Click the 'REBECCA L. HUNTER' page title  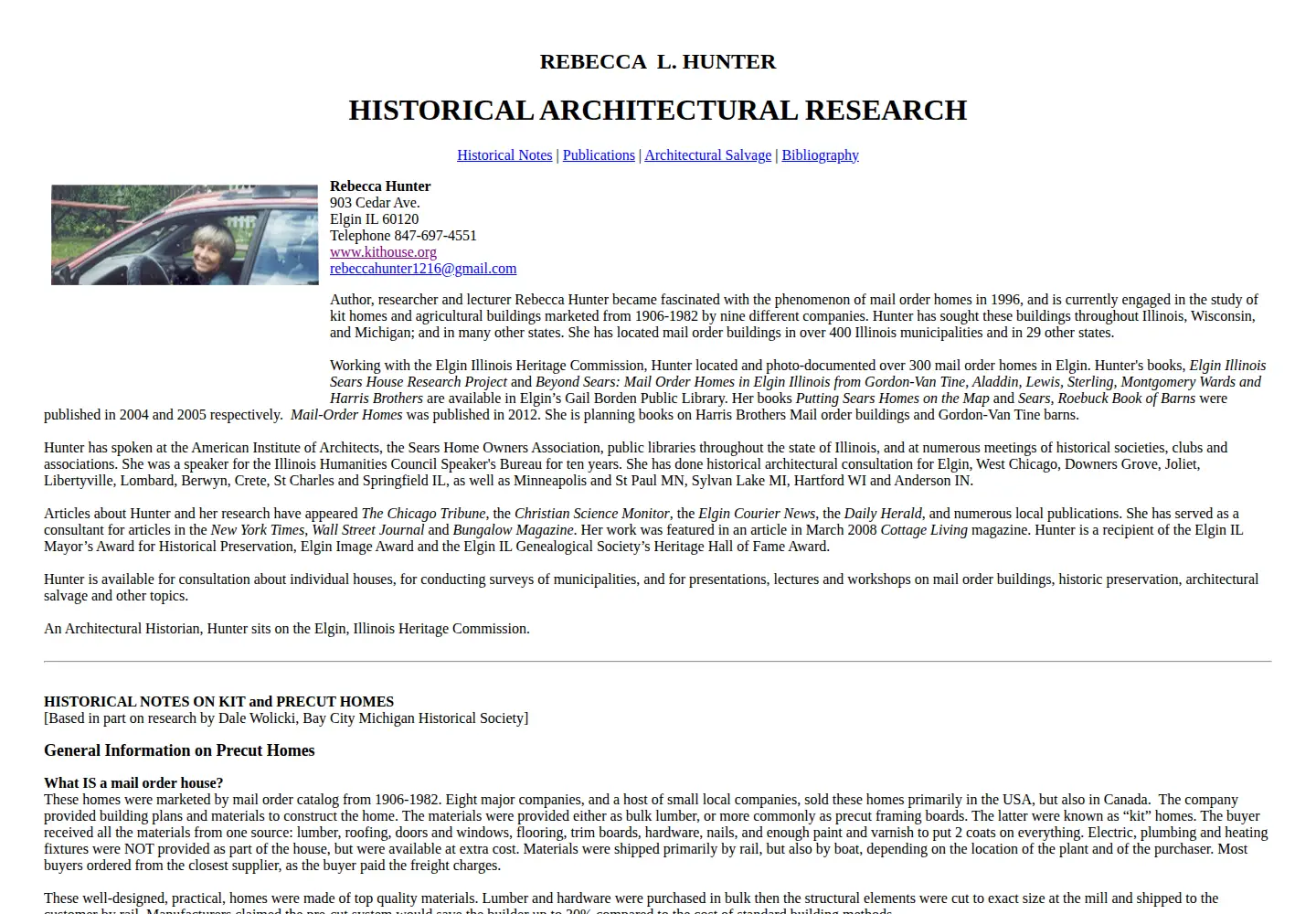click(x=658, y=61)
